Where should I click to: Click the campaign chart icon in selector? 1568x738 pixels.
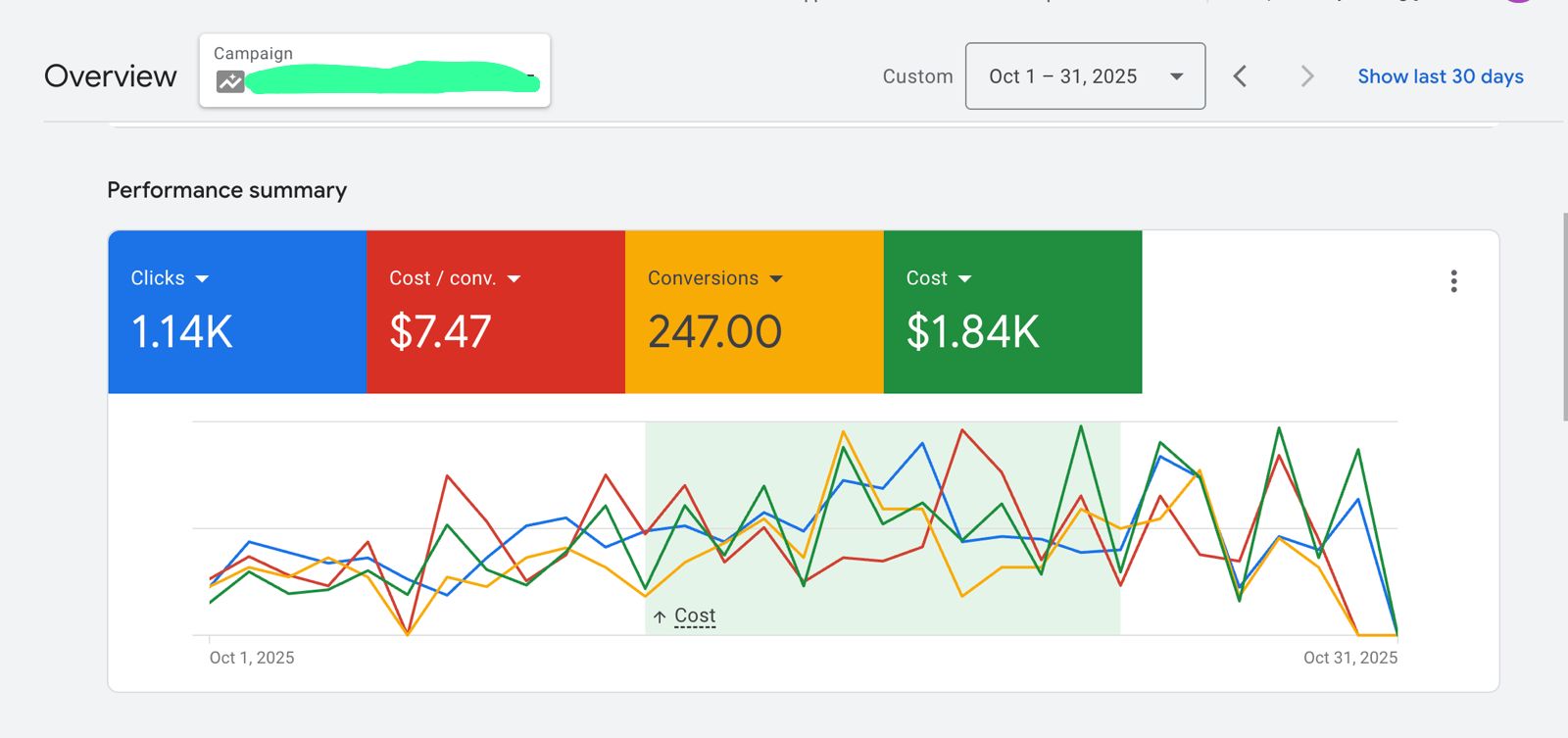[x=230, y=82]
